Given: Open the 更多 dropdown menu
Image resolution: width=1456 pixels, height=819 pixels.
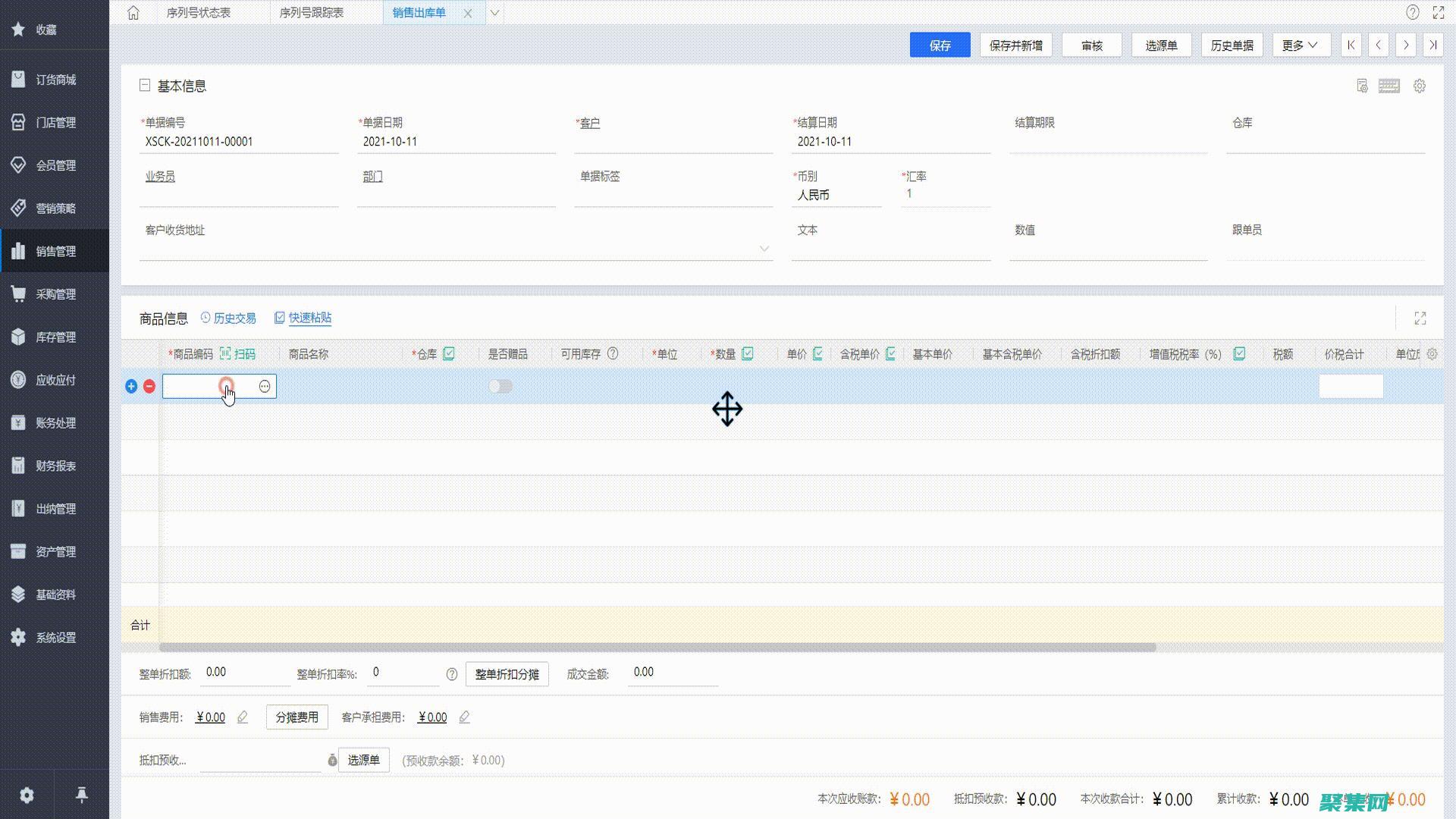Looking at the screenshot, I should [x=1300, y=45].
